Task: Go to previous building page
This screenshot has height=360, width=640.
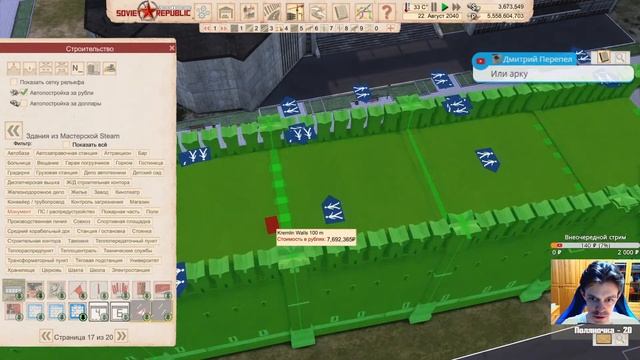Action: click(x=46, y=336)
